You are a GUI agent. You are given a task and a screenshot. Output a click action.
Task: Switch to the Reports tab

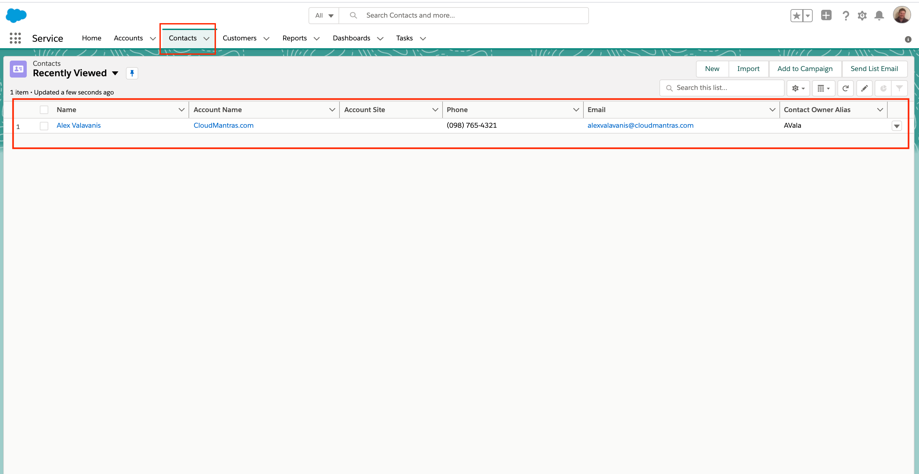click(x=294, y=38)
